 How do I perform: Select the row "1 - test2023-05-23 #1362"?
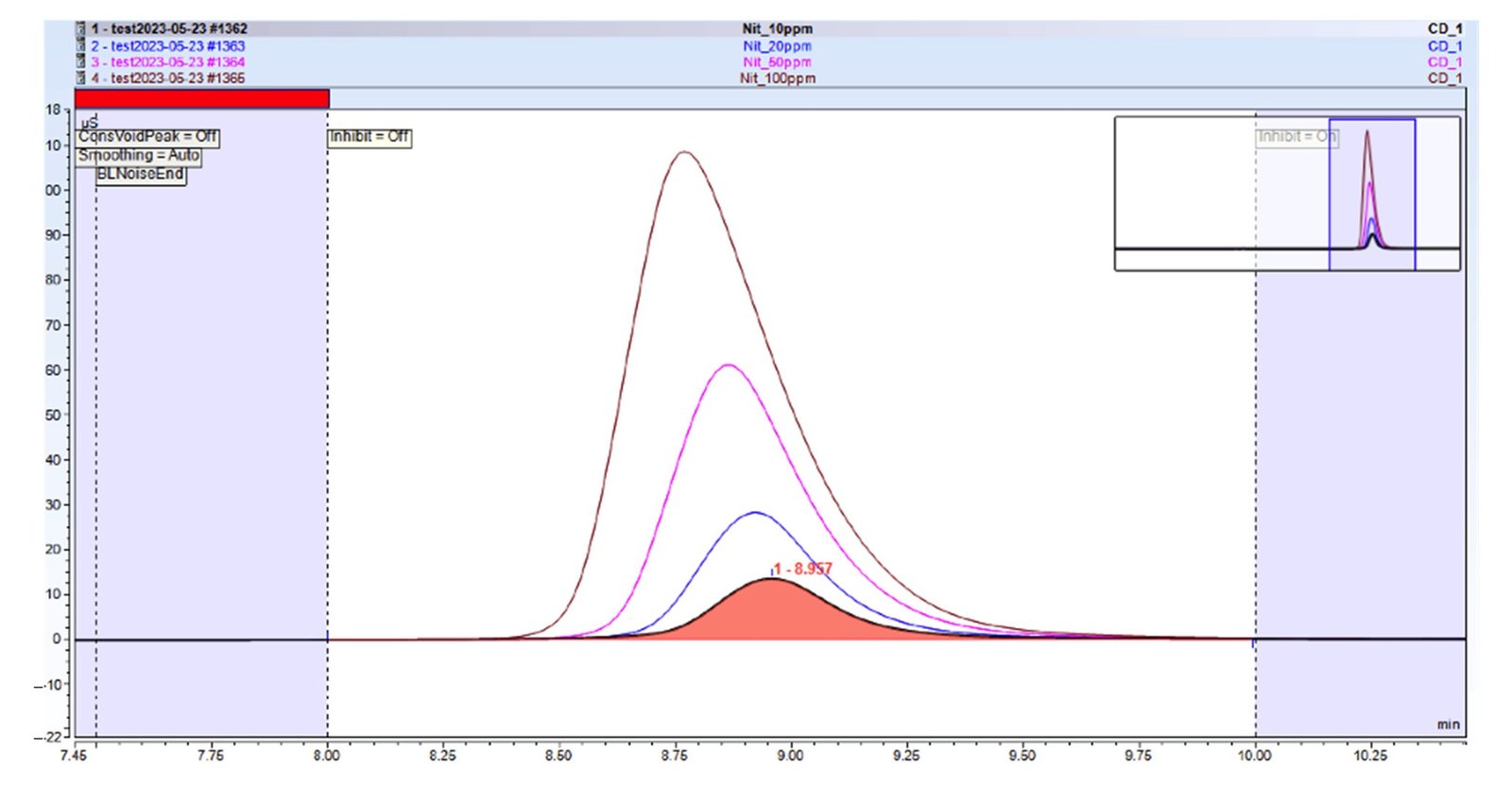[770, 29]
